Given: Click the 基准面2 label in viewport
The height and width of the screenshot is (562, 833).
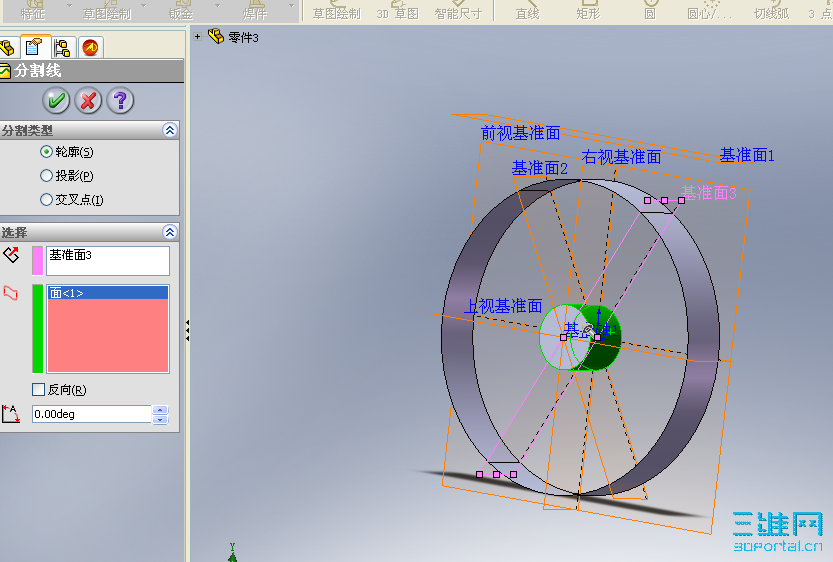Looking at the screenshot, I should (x=539, y=168).
